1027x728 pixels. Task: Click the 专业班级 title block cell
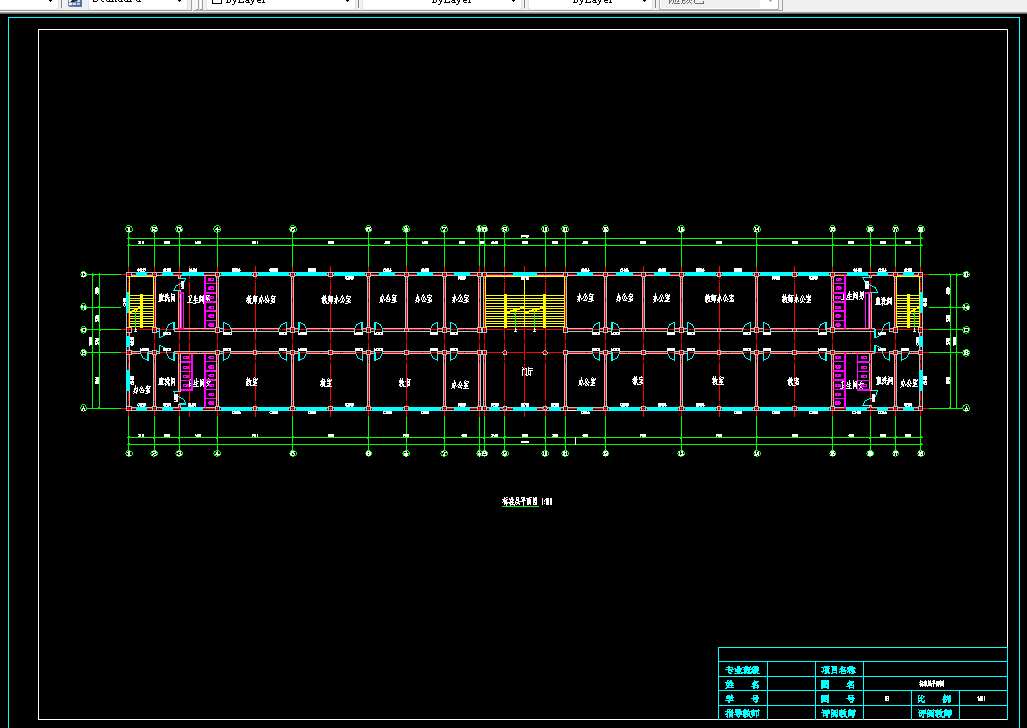pos(742,670)
